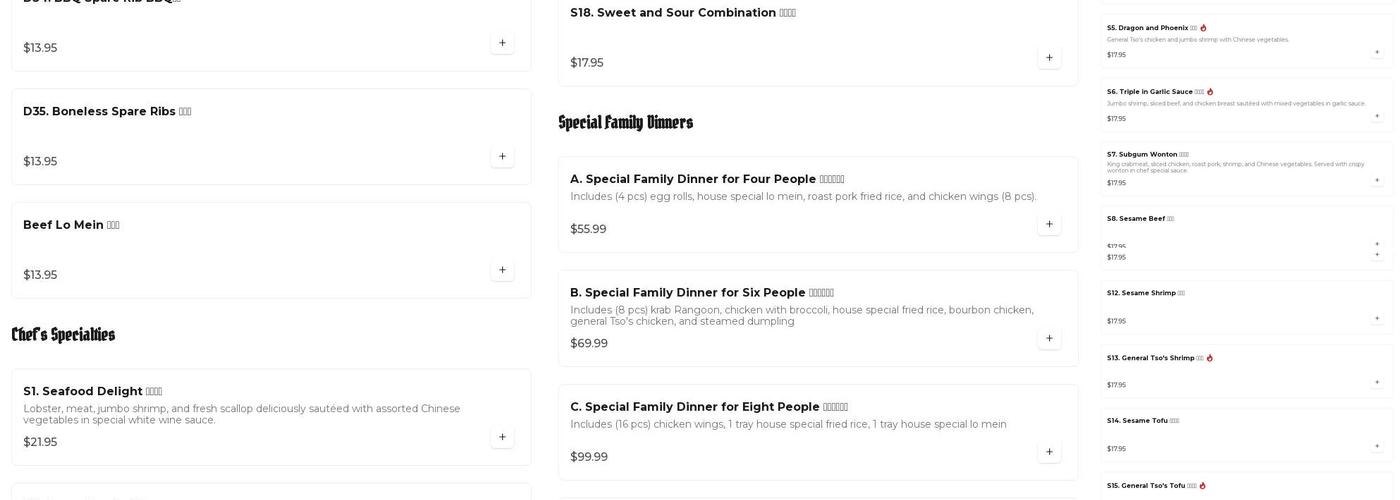Add S14 Sesame Tofu to cart
The image size is (1400, 500).
point(1376,446)
